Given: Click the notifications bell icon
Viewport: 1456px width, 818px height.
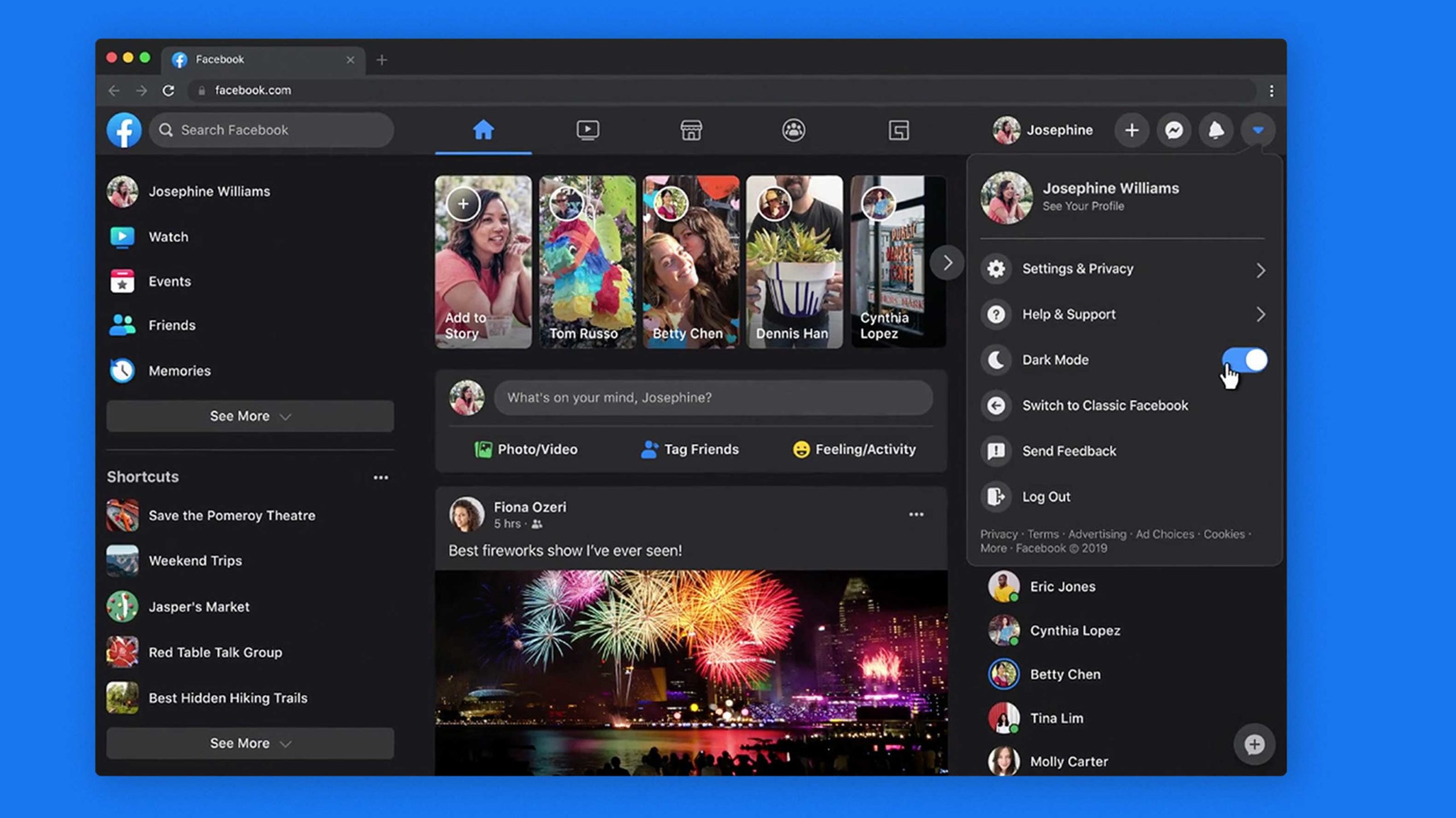Looking at the screenshot, I should point(1216,130).
